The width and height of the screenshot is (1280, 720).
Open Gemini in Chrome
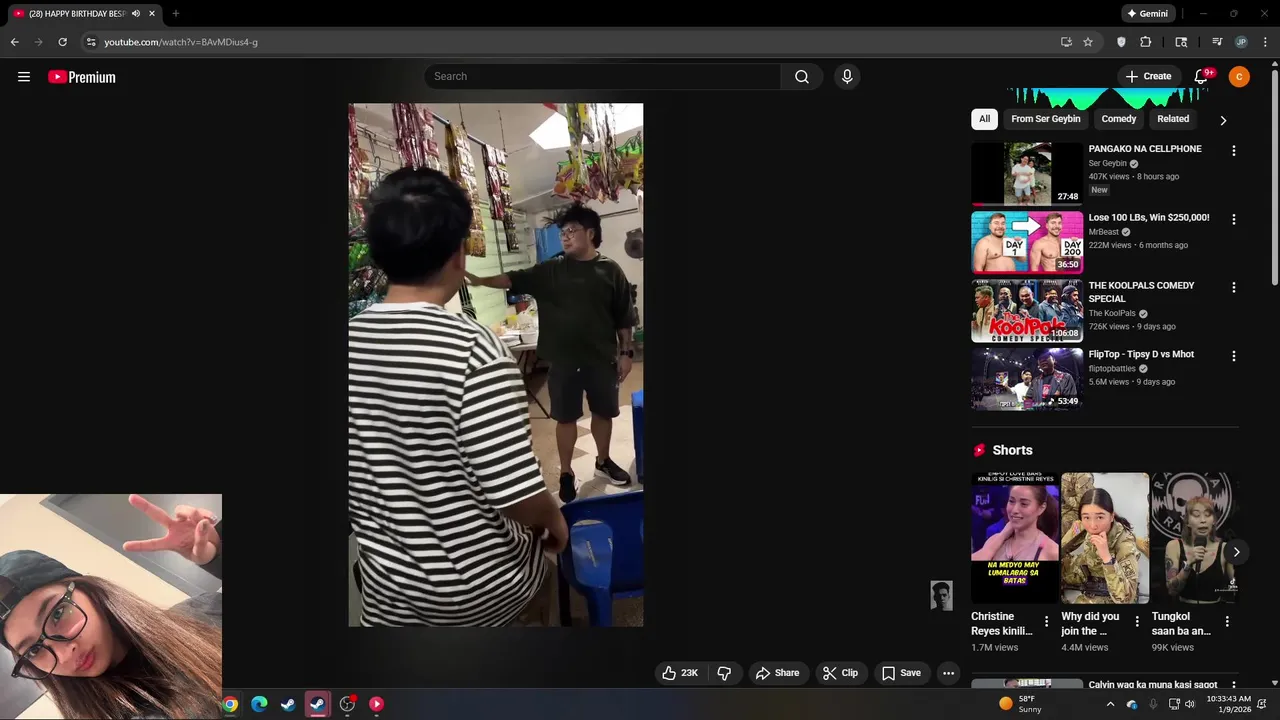point(1147,14)
